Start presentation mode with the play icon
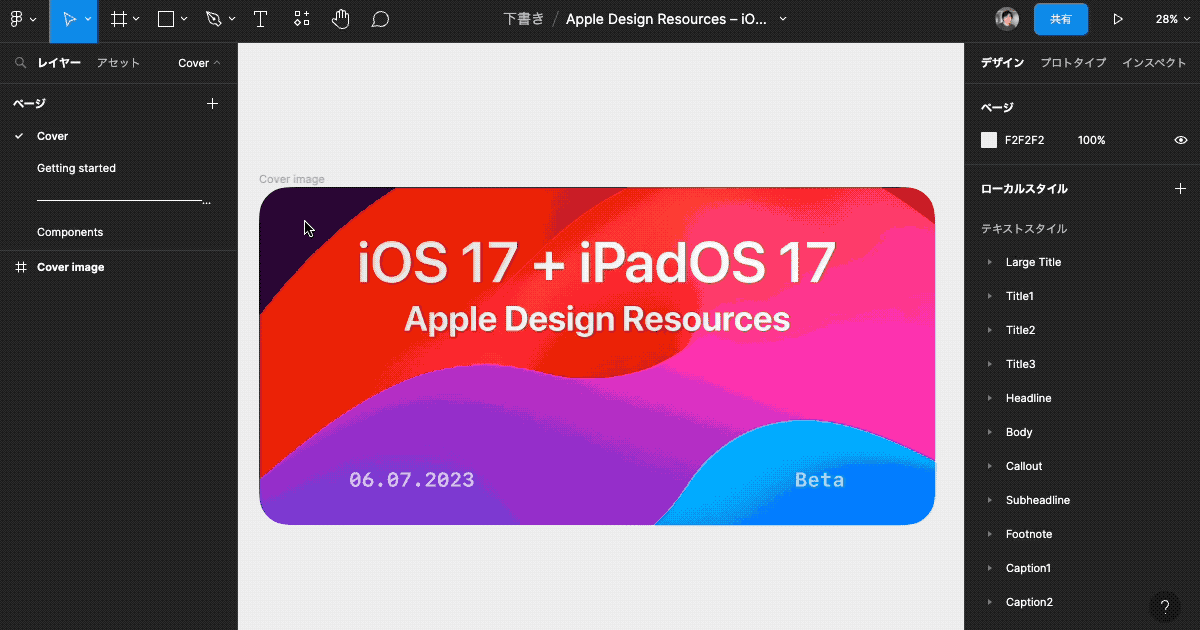 1118,18
